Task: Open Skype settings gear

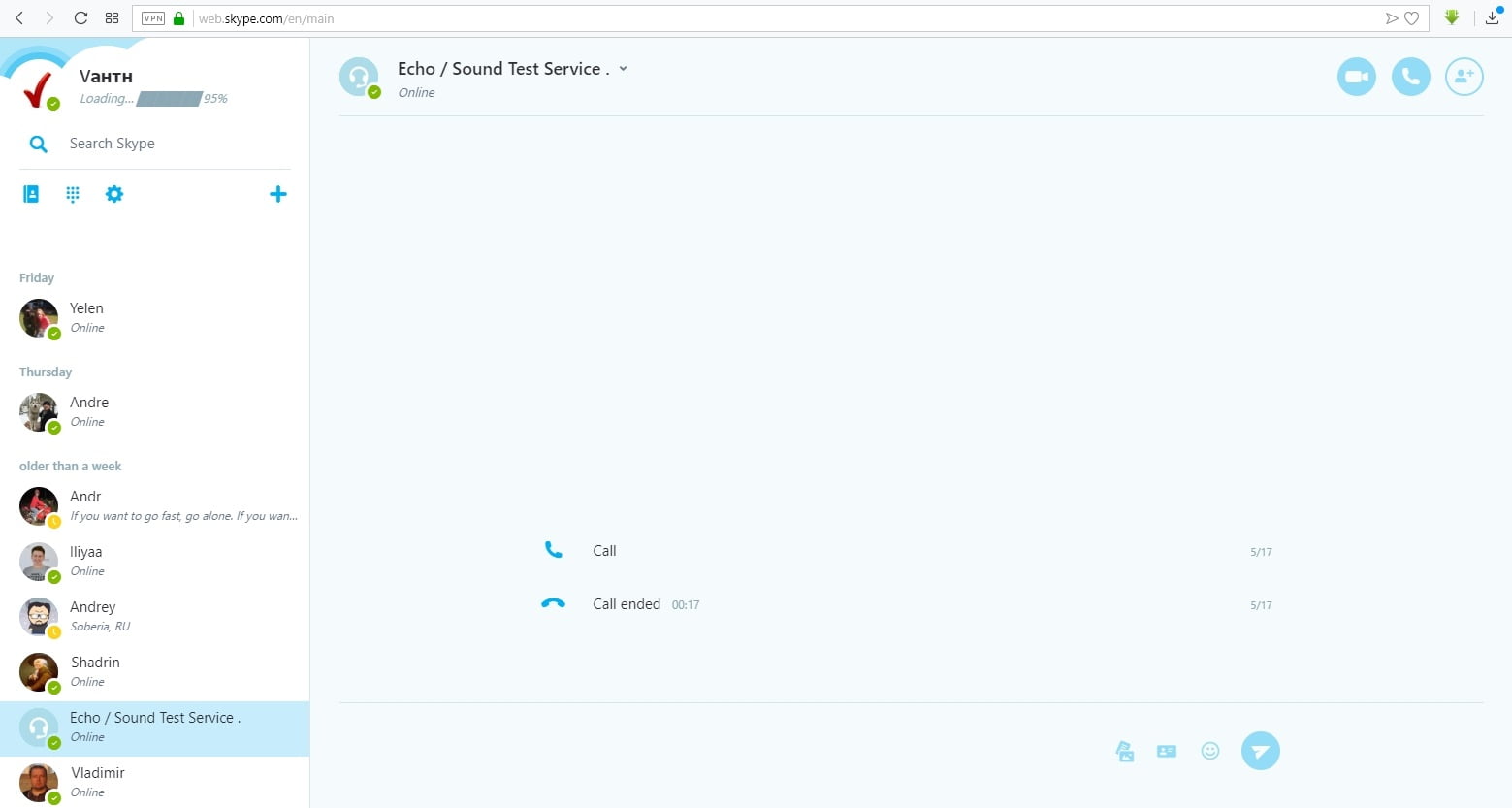Action: click(x=114, y=194)
